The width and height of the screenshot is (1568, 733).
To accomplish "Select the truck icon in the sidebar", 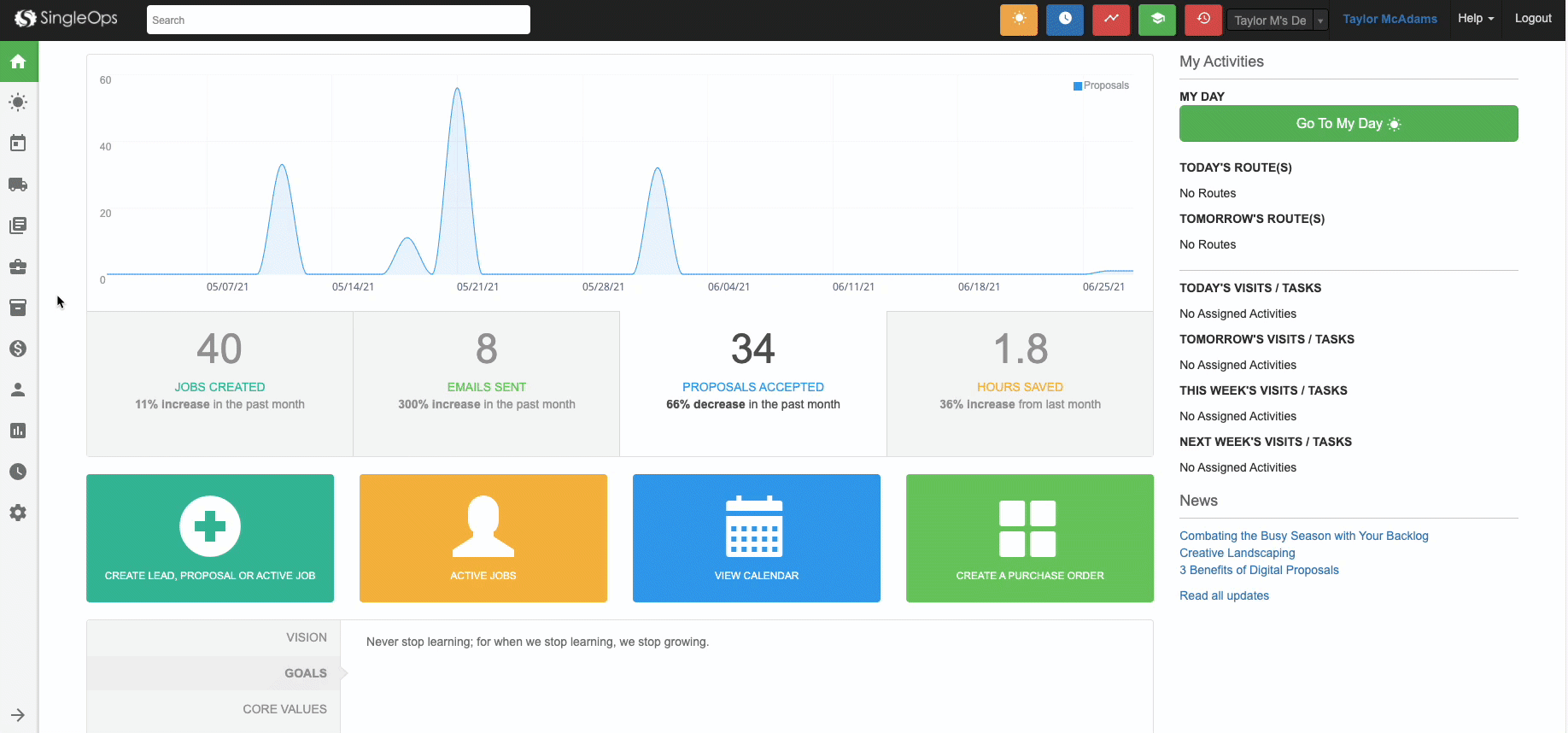I will pyautogui.click(x=18, y=185).
